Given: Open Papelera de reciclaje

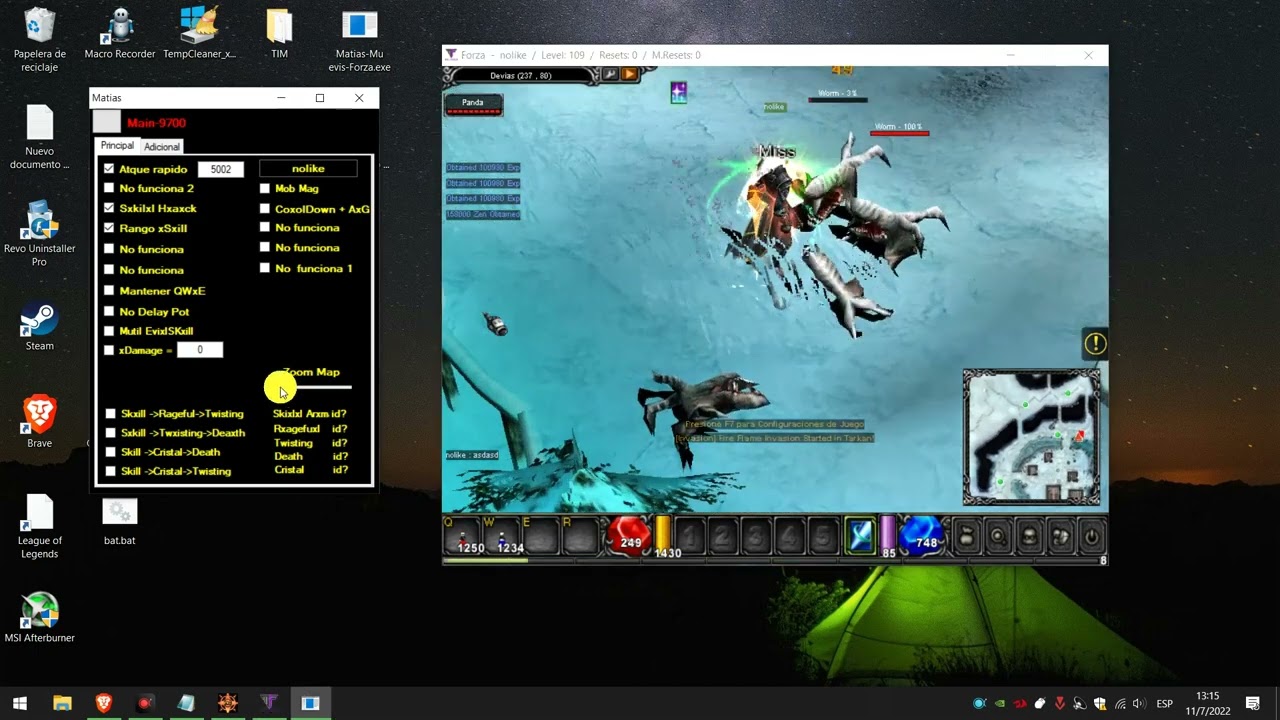Looking at the screenshot, I should [39, 40].
